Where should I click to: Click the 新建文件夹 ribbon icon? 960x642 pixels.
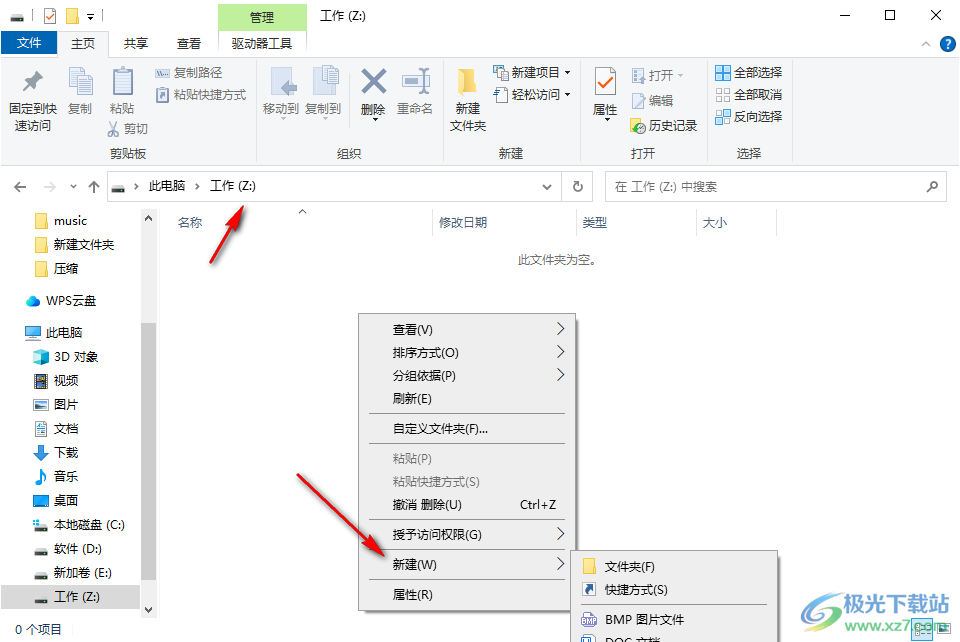[467, 82]
